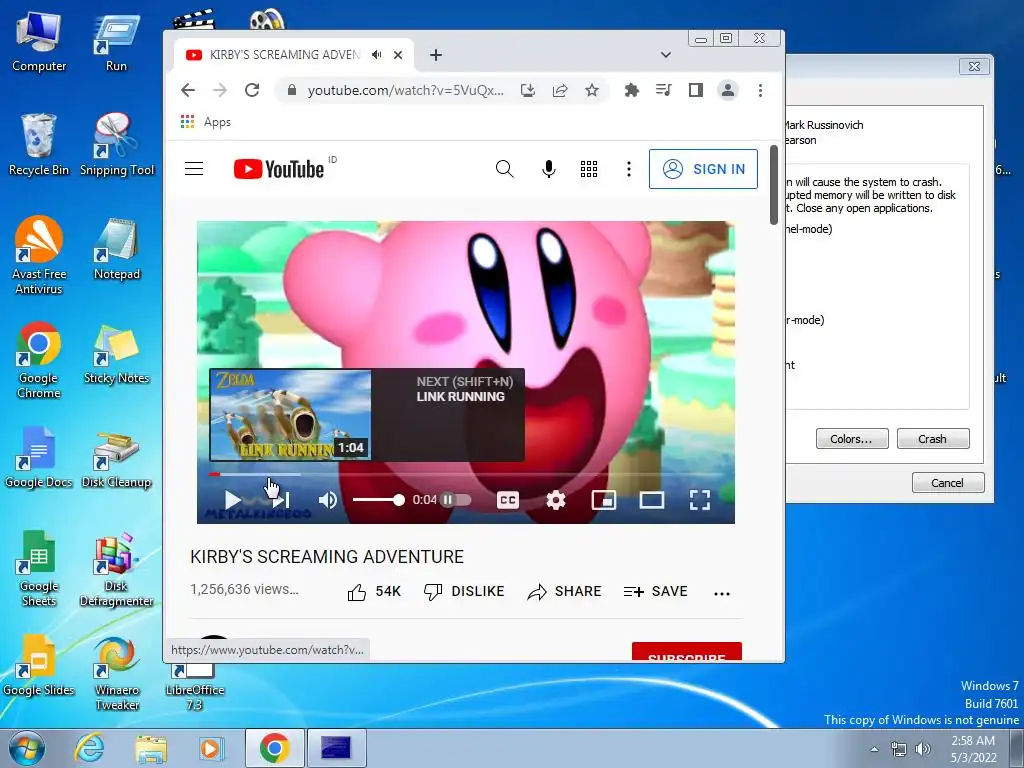Go back in Chrome
Screen dimensions: 1024x768
click(188, 90)
